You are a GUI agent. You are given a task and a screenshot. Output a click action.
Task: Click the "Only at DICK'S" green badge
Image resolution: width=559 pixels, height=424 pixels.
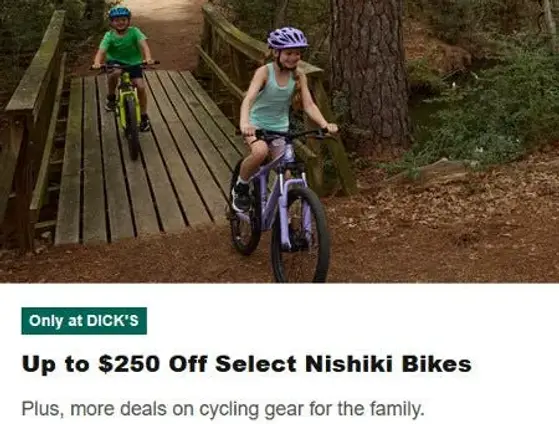84,321
